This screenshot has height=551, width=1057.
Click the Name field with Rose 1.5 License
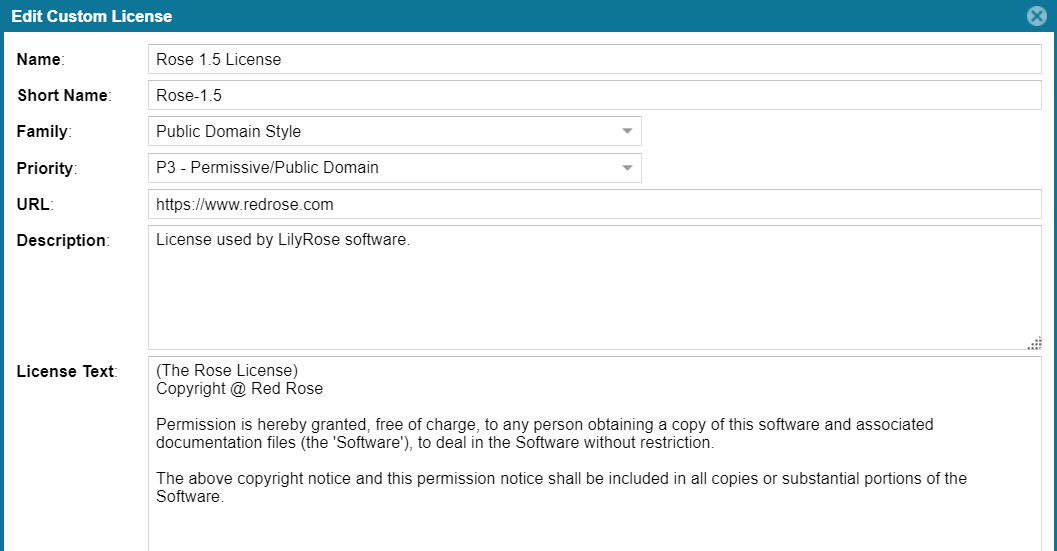(x=594, y=59)
